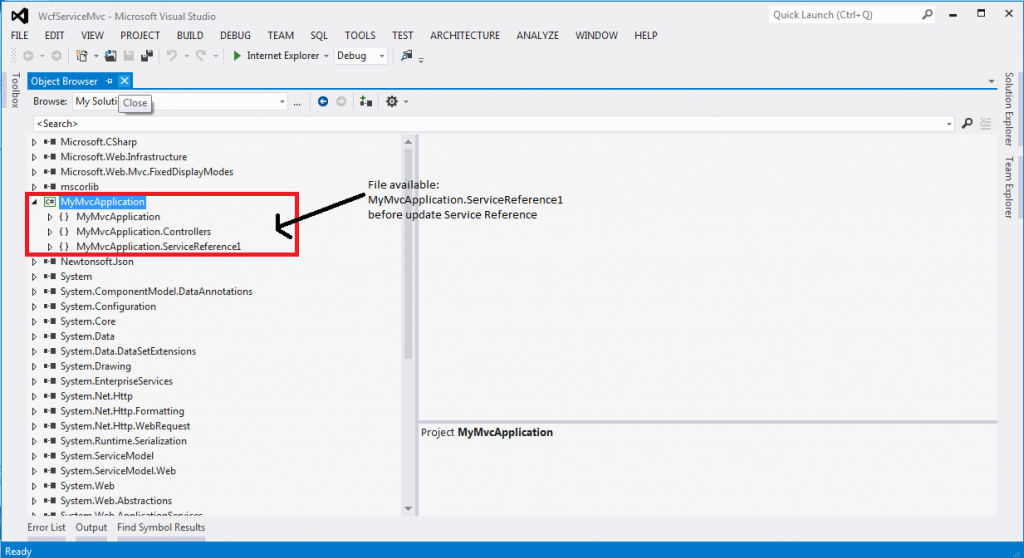Select System.ComponentModel.DataAnnotations in the tree
This screenshot has width=1024, height=558.
[156, 291]
